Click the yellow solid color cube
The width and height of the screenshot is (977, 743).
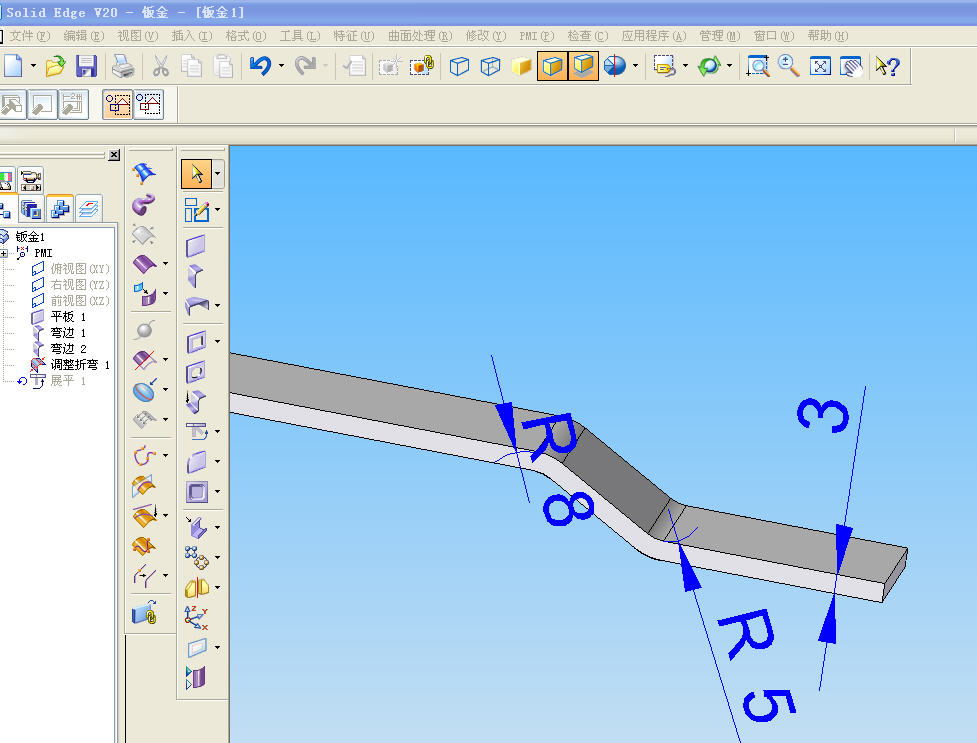521,65
